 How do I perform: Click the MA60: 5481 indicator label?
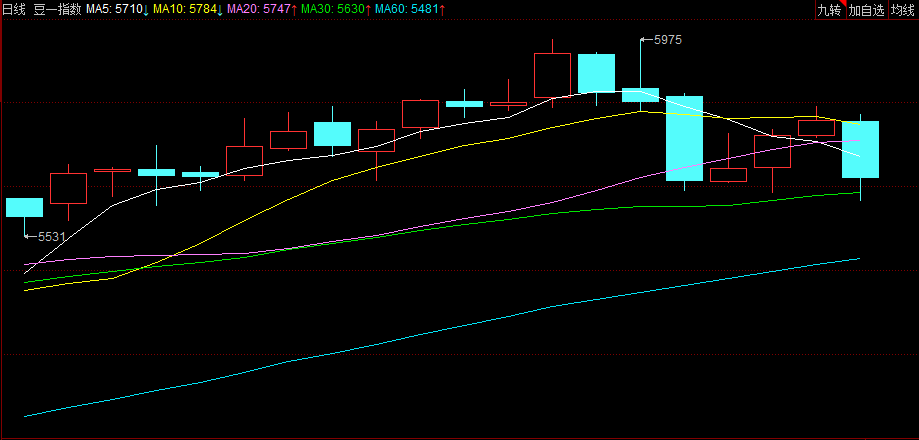coord(410,9)
